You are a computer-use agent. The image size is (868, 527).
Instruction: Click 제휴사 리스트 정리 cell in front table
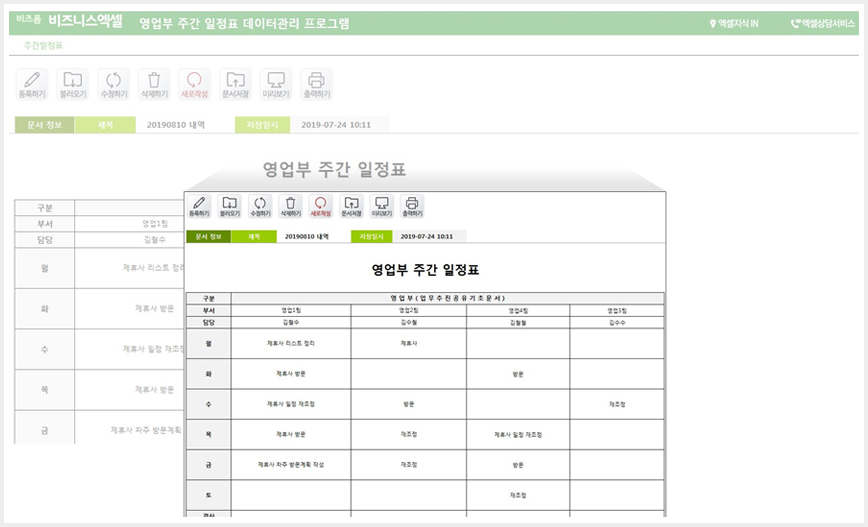(291, 343)
